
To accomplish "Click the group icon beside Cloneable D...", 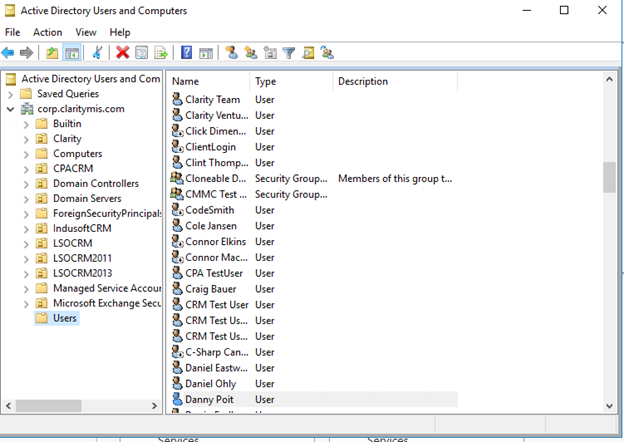I will 177,178.
